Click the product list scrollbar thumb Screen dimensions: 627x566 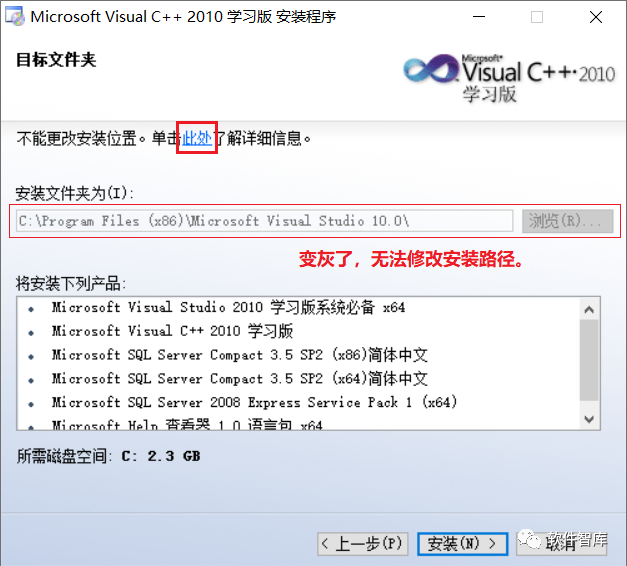[x=589, y=360]
